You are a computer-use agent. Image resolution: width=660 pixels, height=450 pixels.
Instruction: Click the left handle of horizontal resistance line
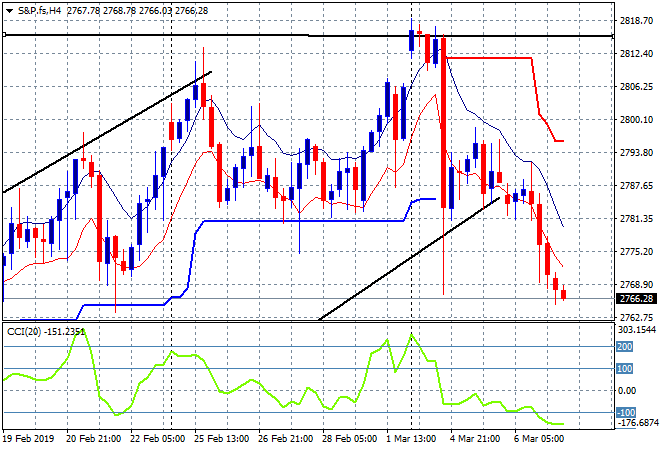tap(4, 35)
